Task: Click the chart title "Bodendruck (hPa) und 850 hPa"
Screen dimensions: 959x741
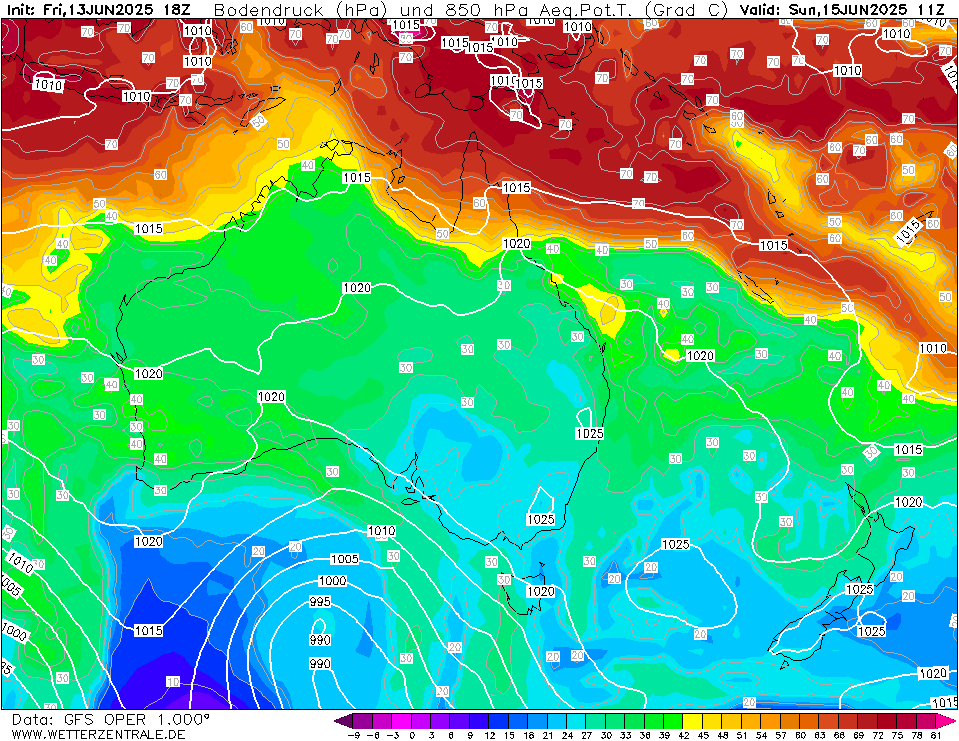Action: coord(372,10)
